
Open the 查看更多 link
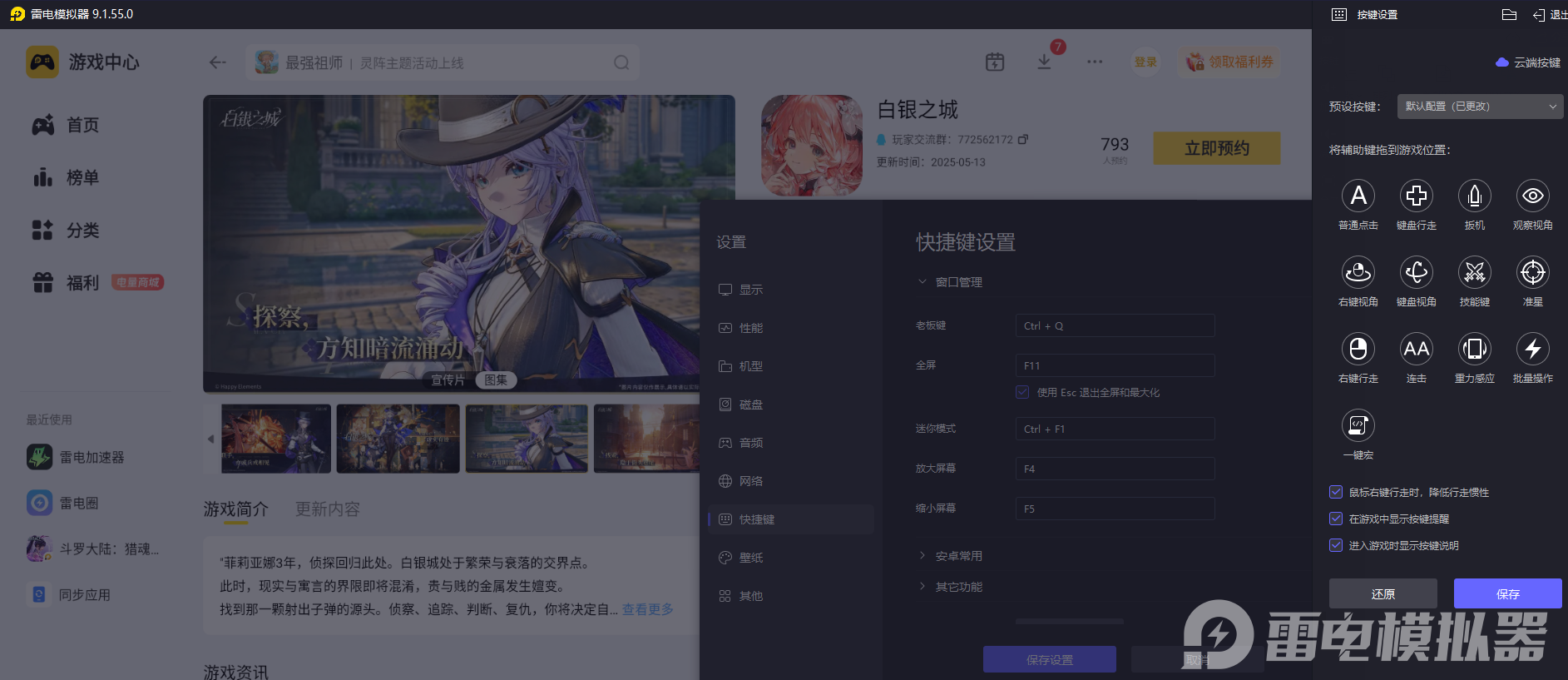648,609
